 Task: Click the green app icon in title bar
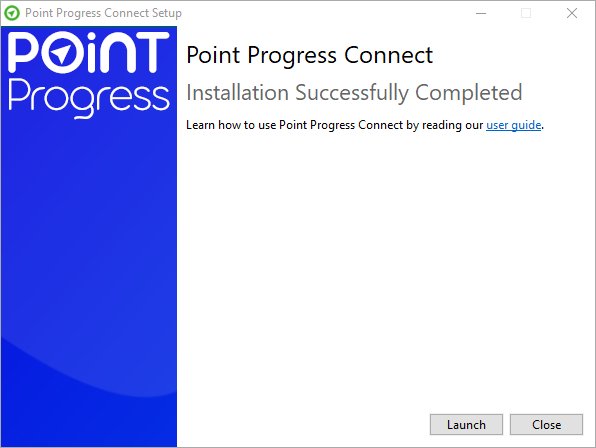click(x=12, y=13)
